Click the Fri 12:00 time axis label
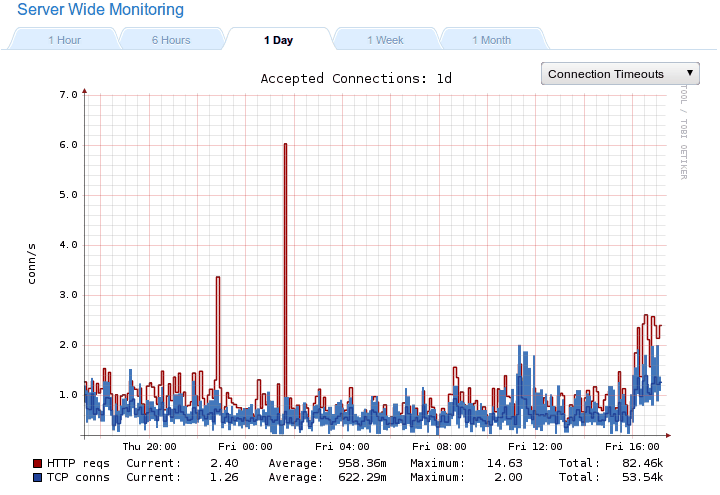Screen dimensions: 720x495 pos(534,447)
